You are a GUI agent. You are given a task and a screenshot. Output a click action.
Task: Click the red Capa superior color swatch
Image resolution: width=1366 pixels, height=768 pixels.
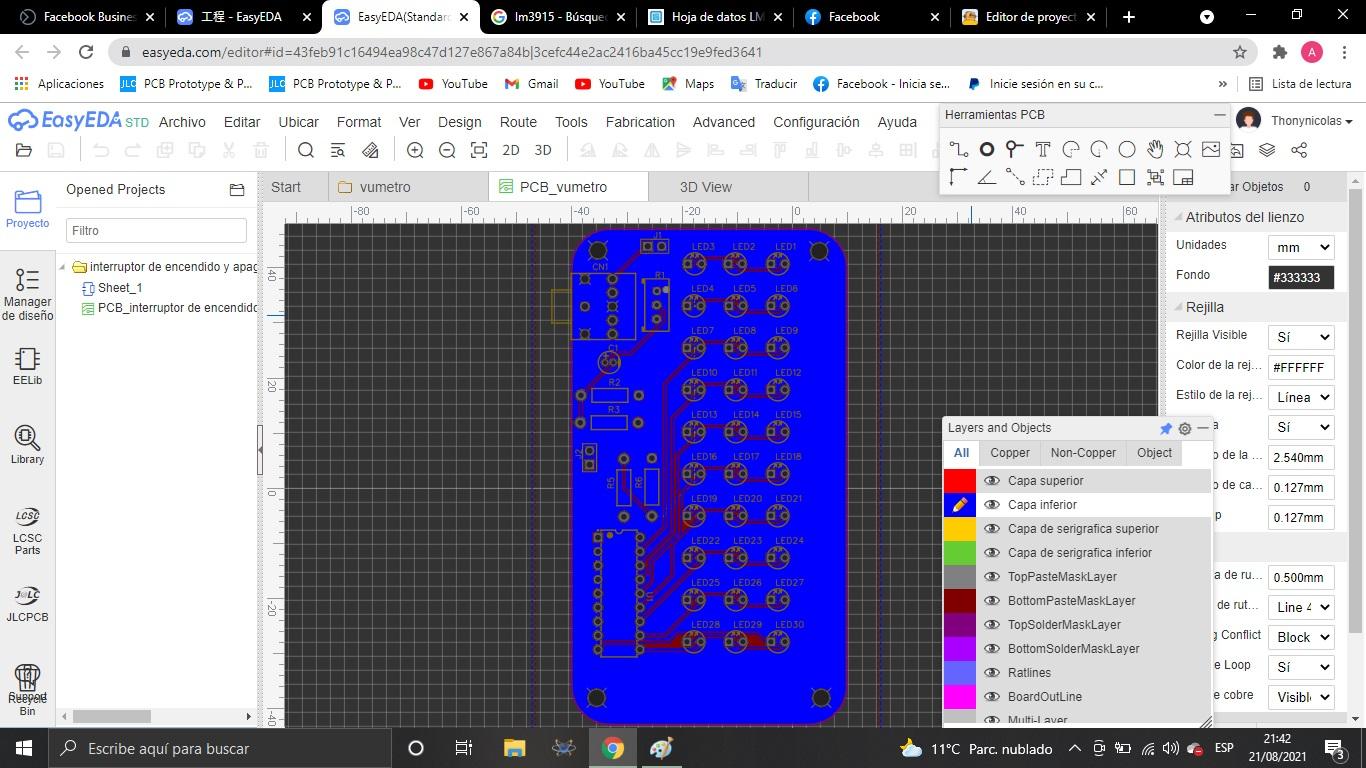pyautogui.click(x=960, y=481)
